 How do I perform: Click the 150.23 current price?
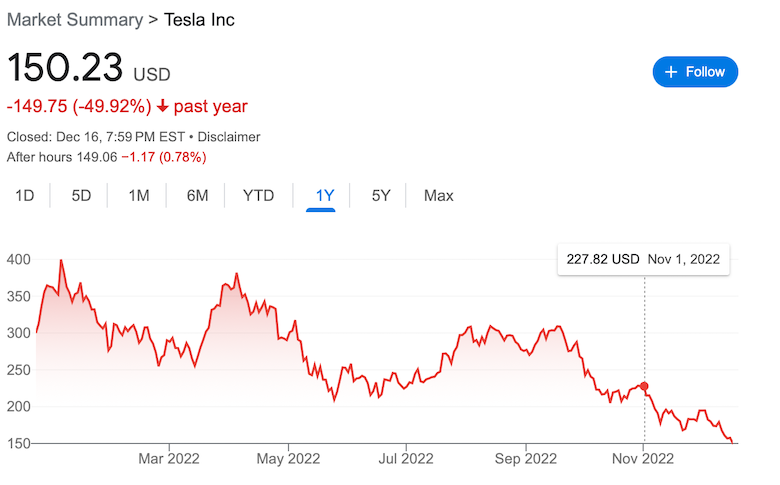pyautogui.click(x=65, y=69)
